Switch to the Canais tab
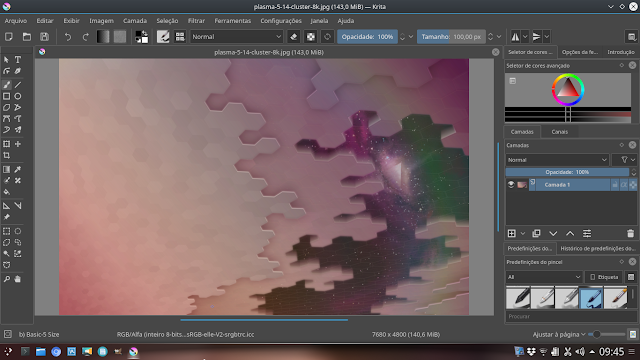Image resolution: width=640 pixels, height=360 pixels. 560,132
